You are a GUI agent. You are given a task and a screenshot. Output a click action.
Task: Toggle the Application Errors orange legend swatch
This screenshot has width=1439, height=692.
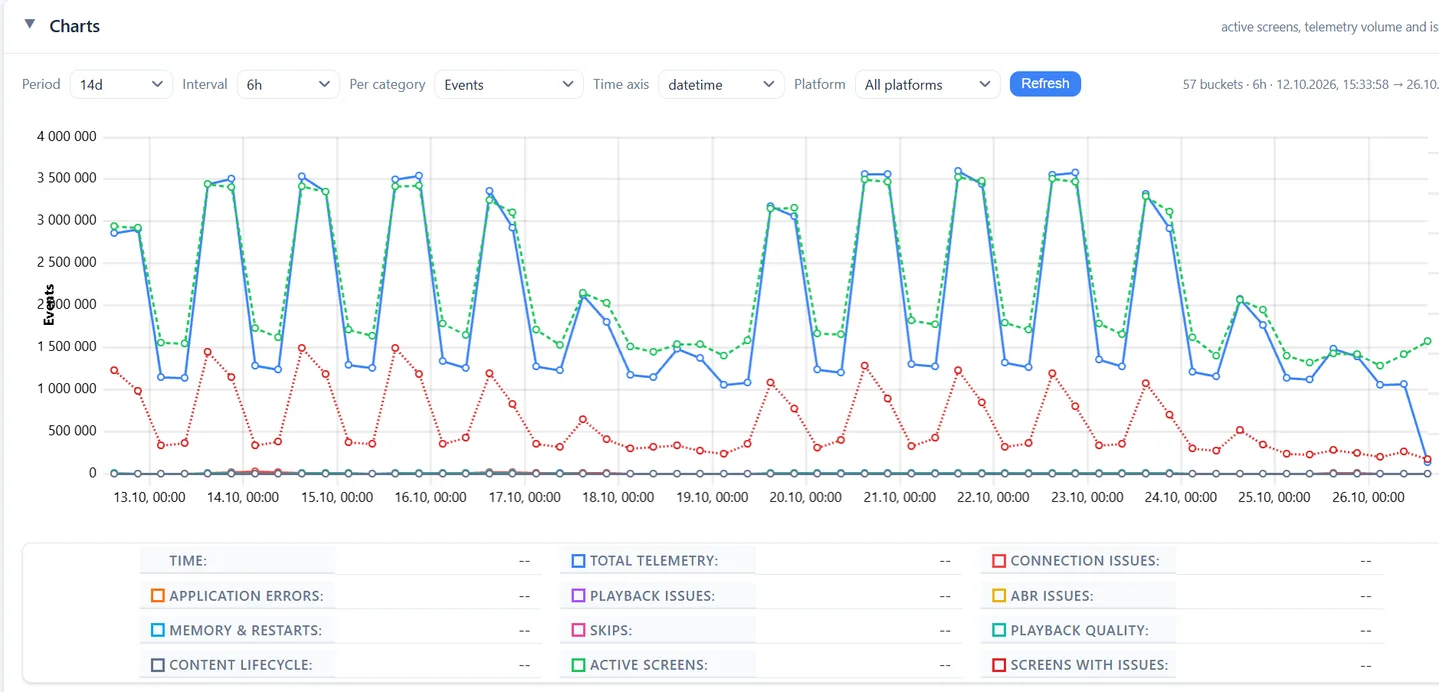point(157,596)
